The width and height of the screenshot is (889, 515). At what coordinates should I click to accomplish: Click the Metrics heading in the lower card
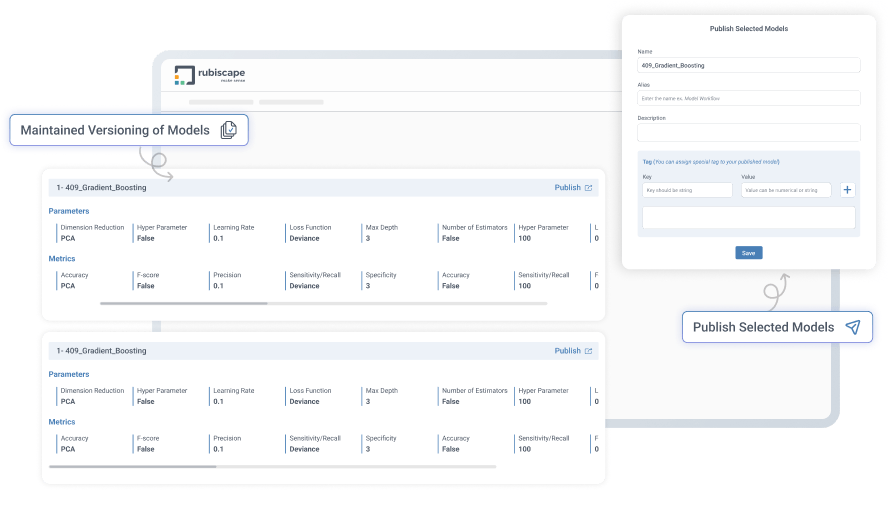click(x=62, y=422)
